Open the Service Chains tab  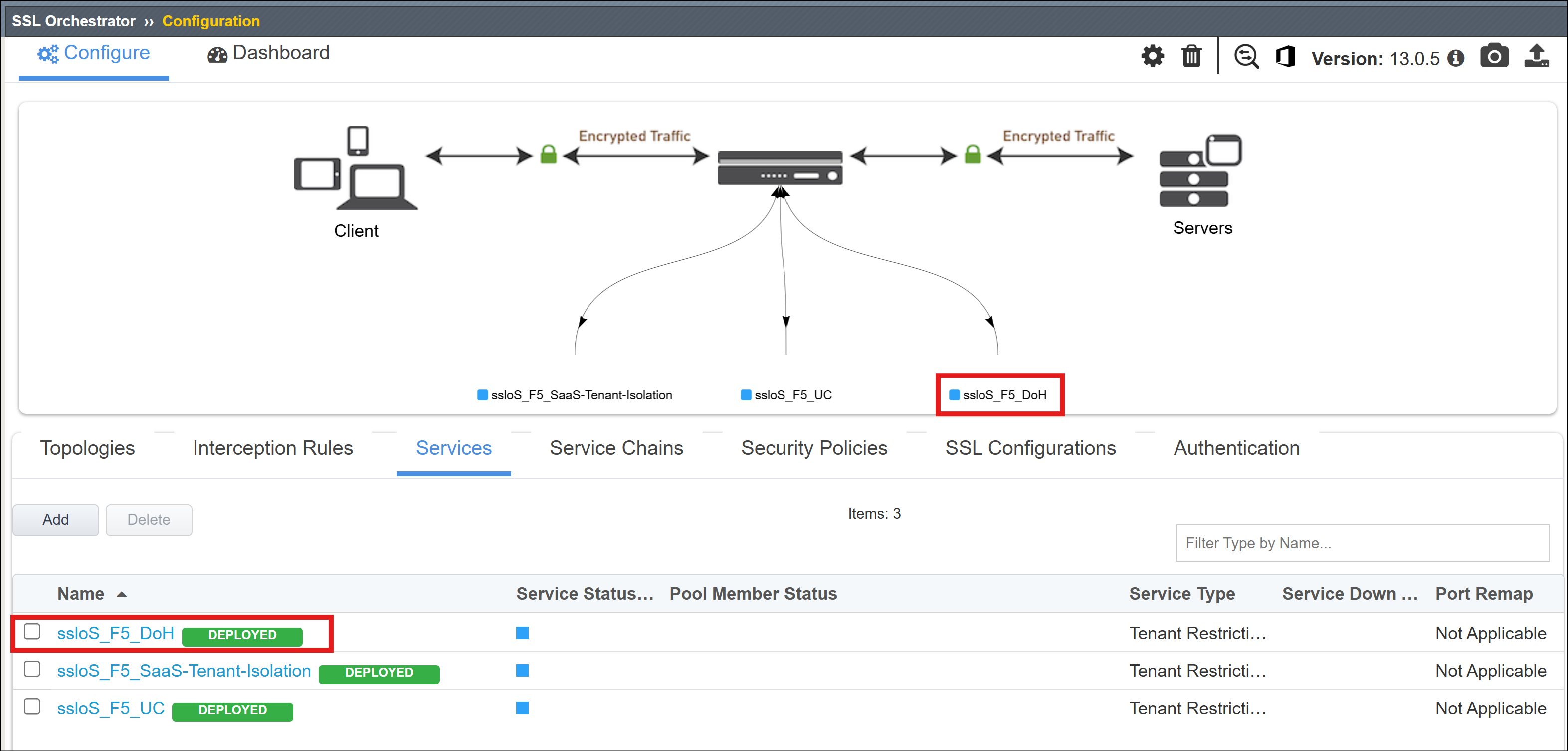click(616, 448)
